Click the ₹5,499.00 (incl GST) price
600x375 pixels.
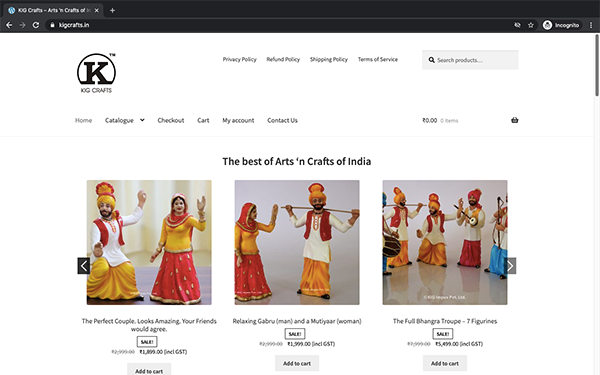pos(459,344)
